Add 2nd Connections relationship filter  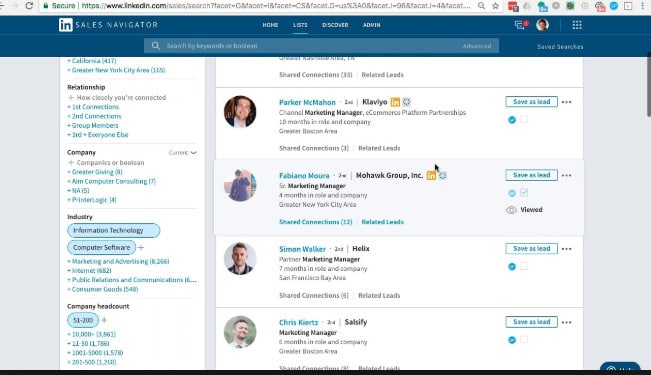click(94, 116)
